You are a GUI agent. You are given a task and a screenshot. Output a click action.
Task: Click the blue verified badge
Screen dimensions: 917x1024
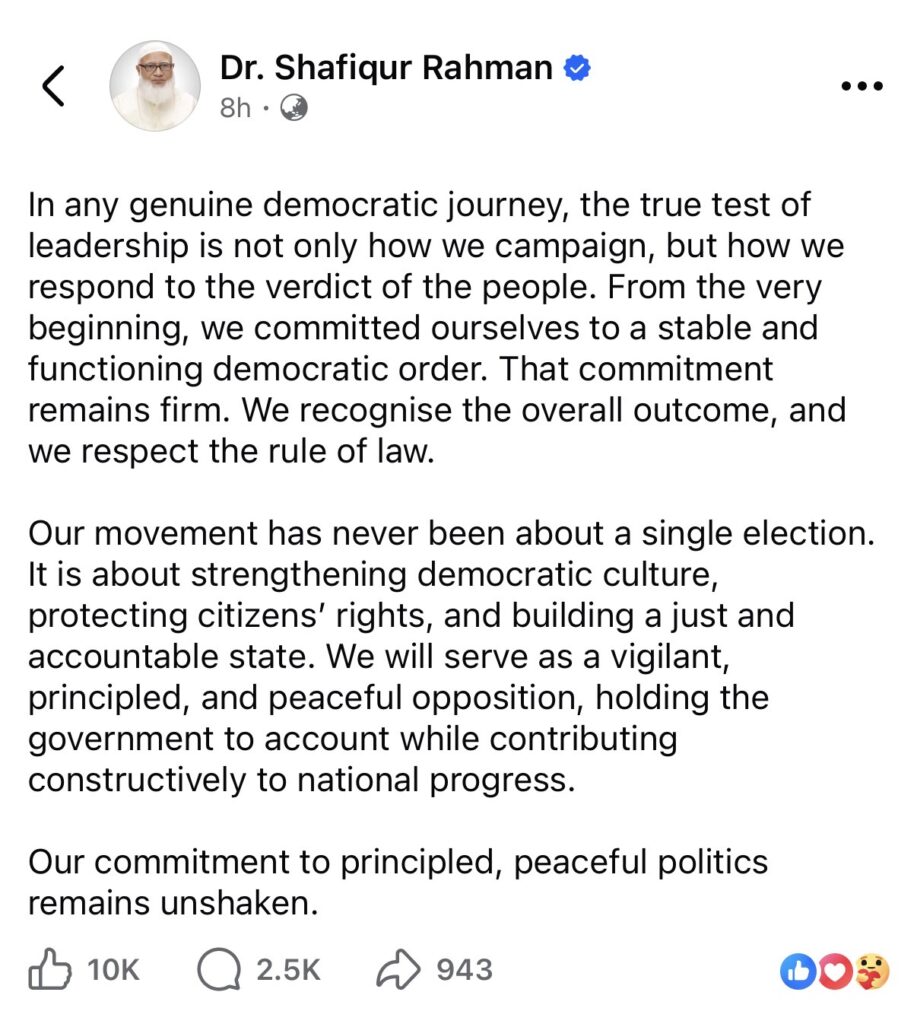(577, 68)
